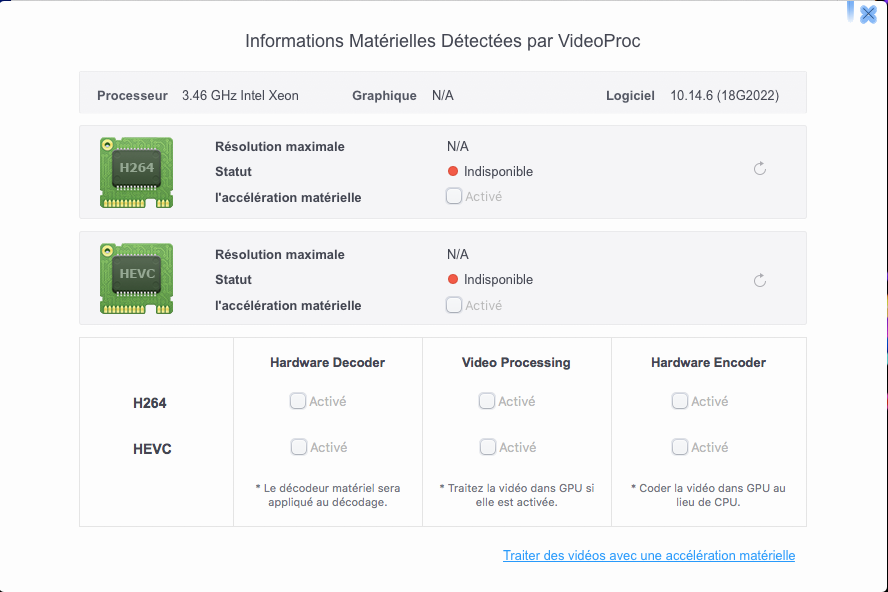This screenshot has height=592, width=888.
Task: Click 'Indisponible' status in the H264 panel
Action: pyautogui.click(x=498, y=171)
